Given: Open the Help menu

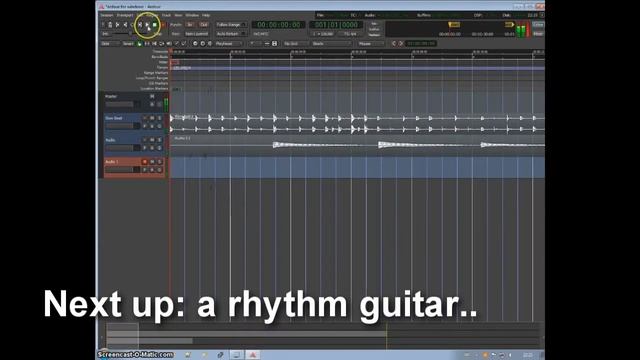Looking at the screenshot, I should click(x=206, y=16).
